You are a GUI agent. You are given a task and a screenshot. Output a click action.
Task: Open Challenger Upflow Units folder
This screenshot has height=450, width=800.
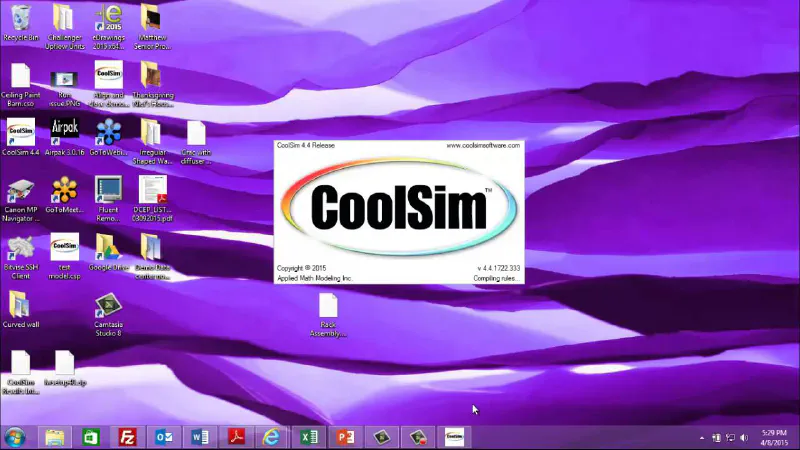(x=64, y=27)
